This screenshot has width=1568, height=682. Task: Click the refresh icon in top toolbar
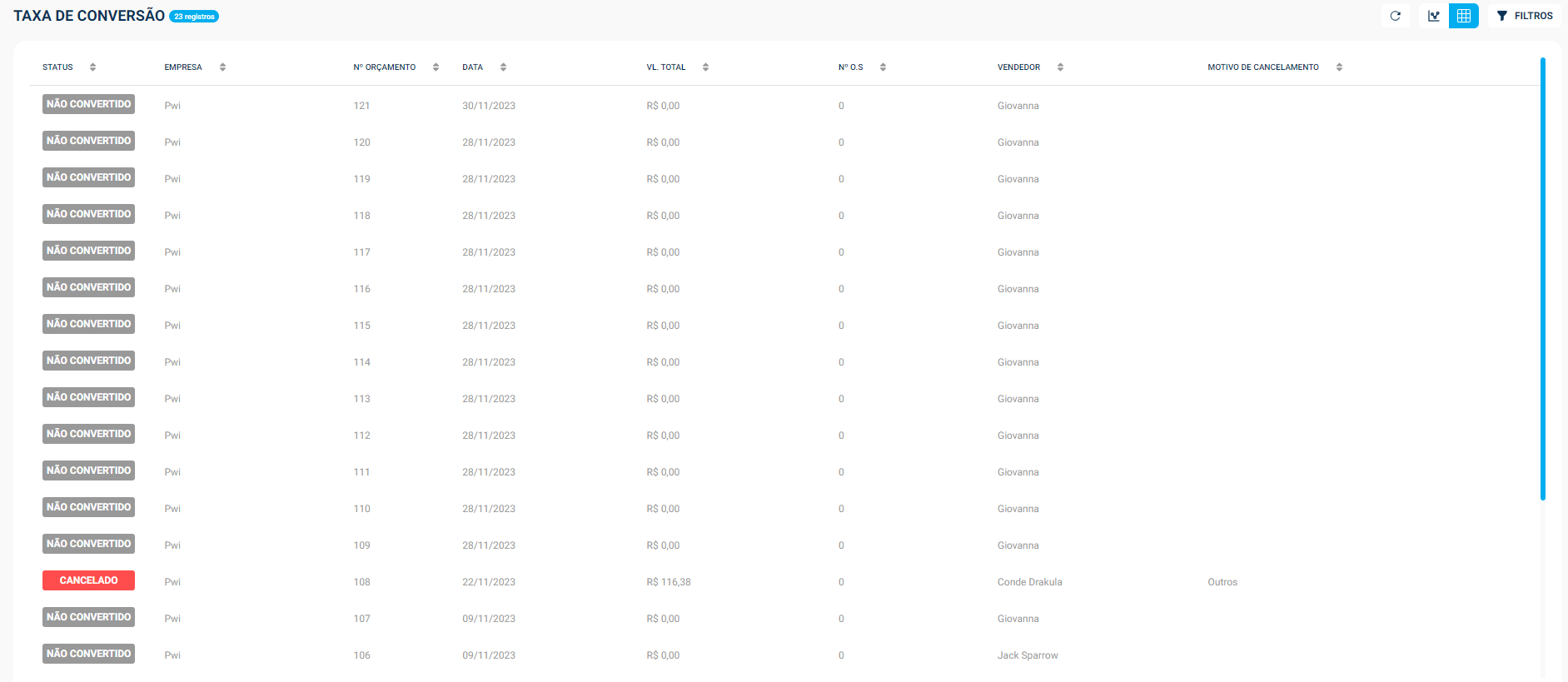(x=1395, y=16)
